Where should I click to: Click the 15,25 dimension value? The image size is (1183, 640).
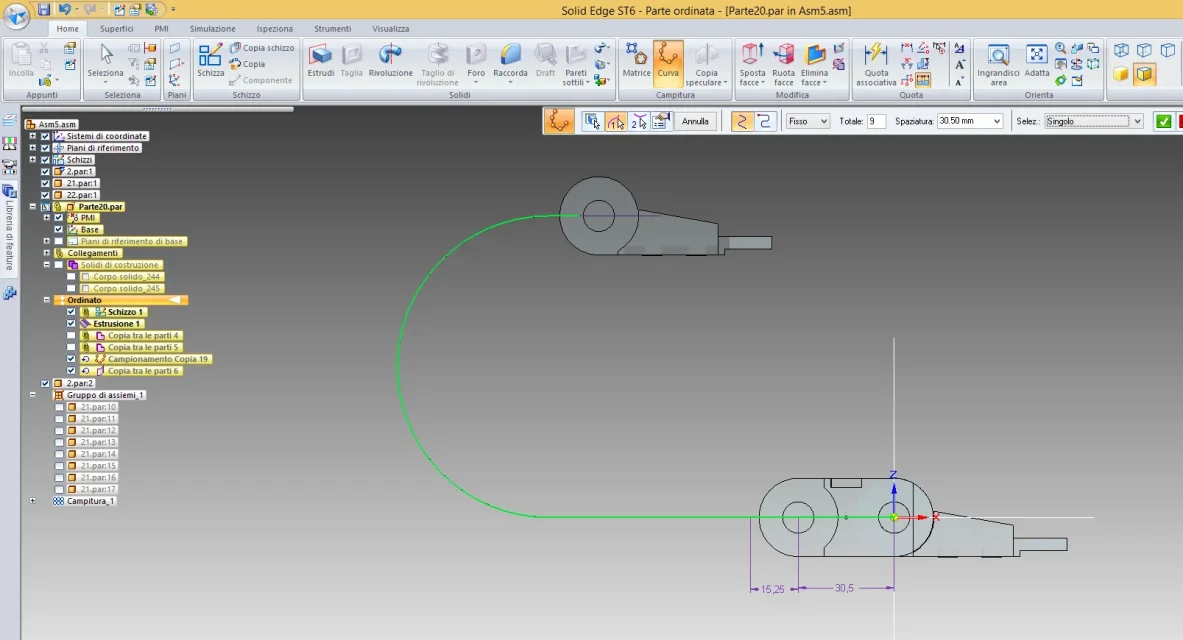[x=773, y=589]
